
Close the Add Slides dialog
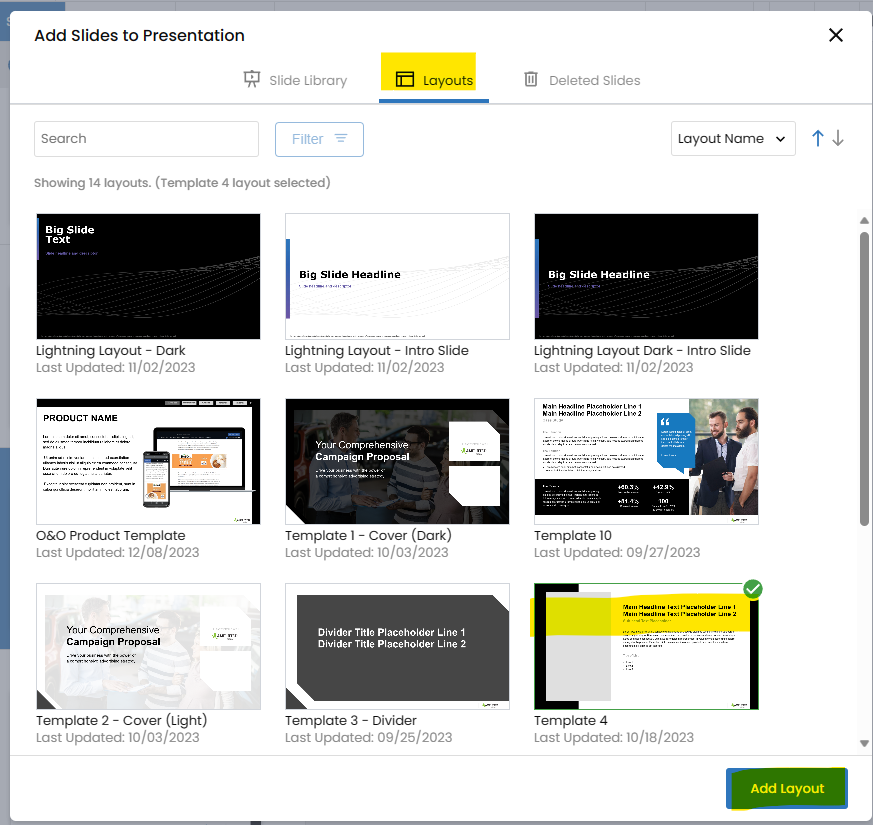click(836, 36)
